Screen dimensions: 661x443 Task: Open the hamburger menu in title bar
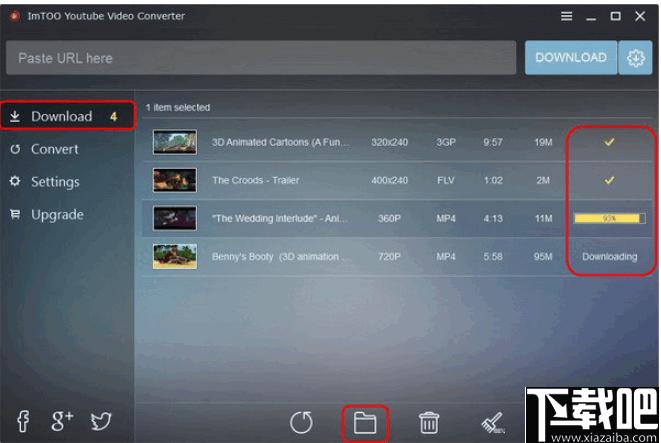(566, 16)
